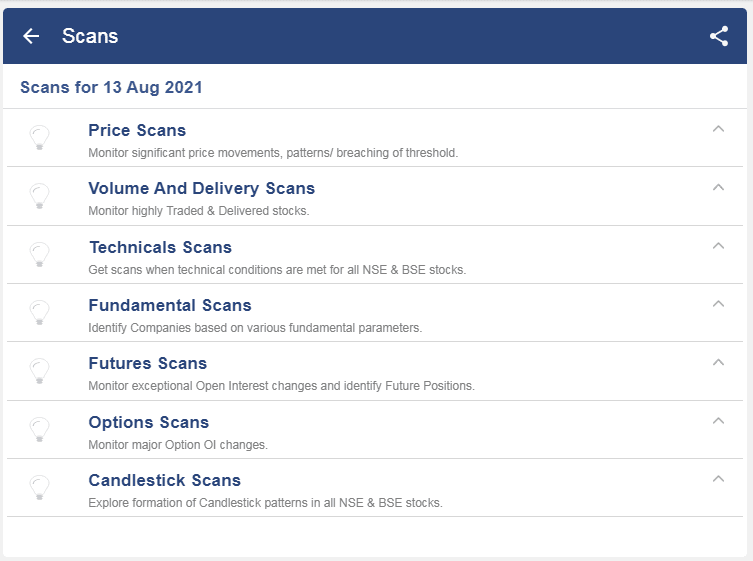Click 'Explore formation of Candlestick patterns' text
Screen dimensions: 753x561
(266, 502)
